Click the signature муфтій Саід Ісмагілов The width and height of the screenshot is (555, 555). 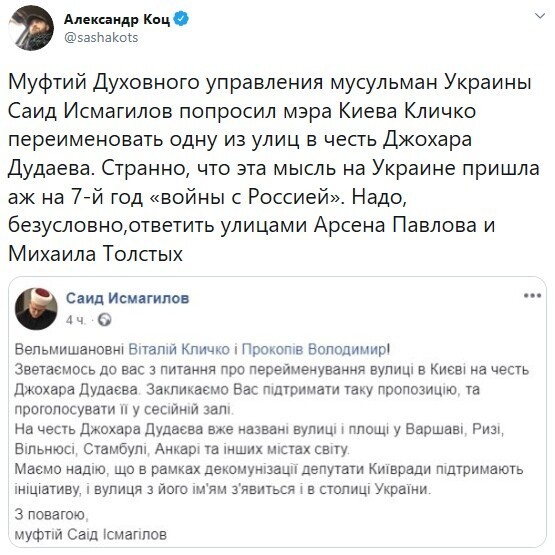[x=91, y=534]
